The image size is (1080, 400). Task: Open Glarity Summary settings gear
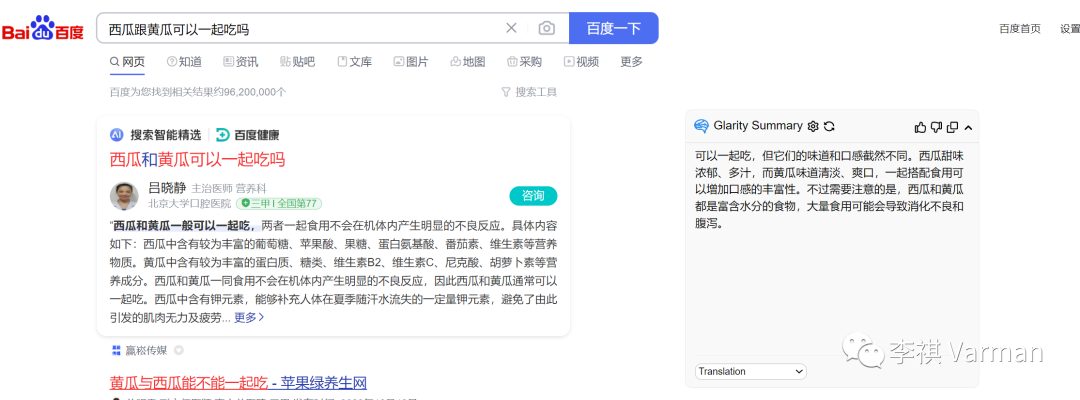coord(813,126)
